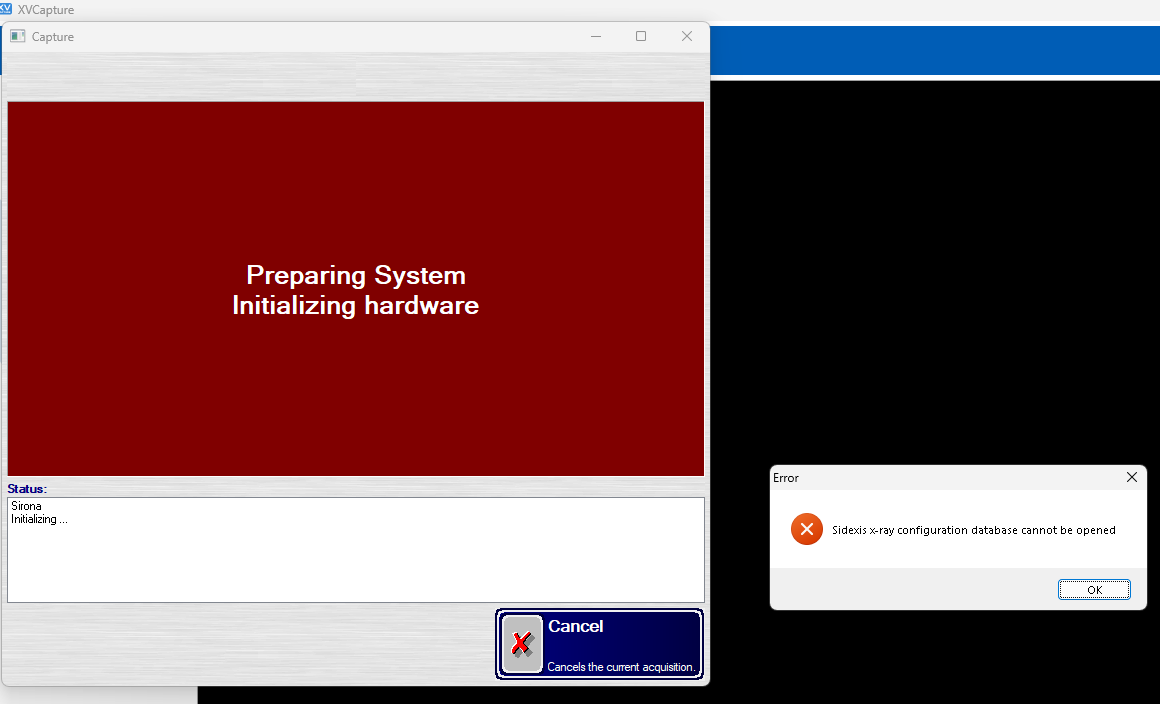Click the Status label above the log

tap(27, 489)
